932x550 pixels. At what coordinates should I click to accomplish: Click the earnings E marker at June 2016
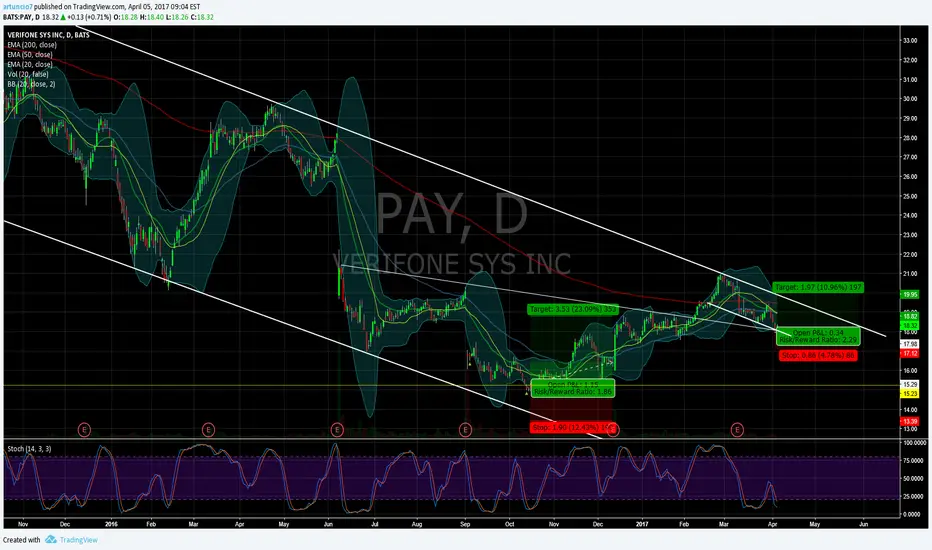[337, 429]
